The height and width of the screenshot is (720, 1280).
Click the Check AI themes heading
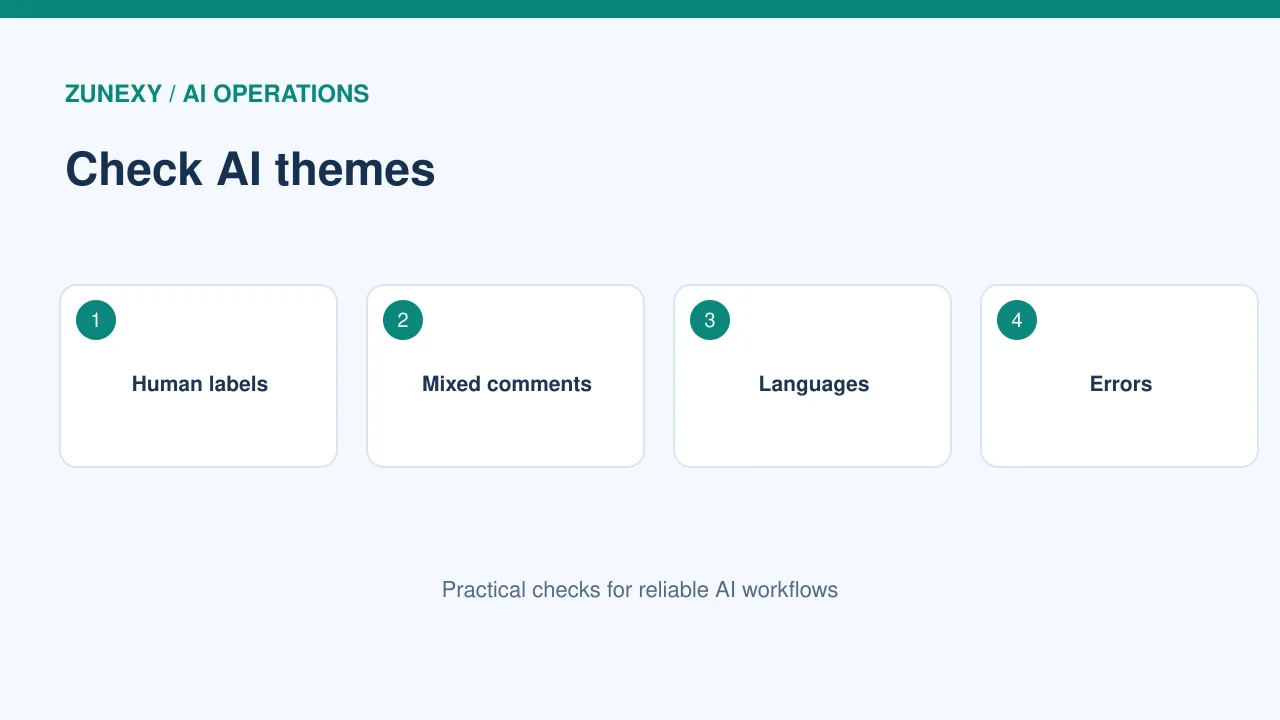pos(250,169)
